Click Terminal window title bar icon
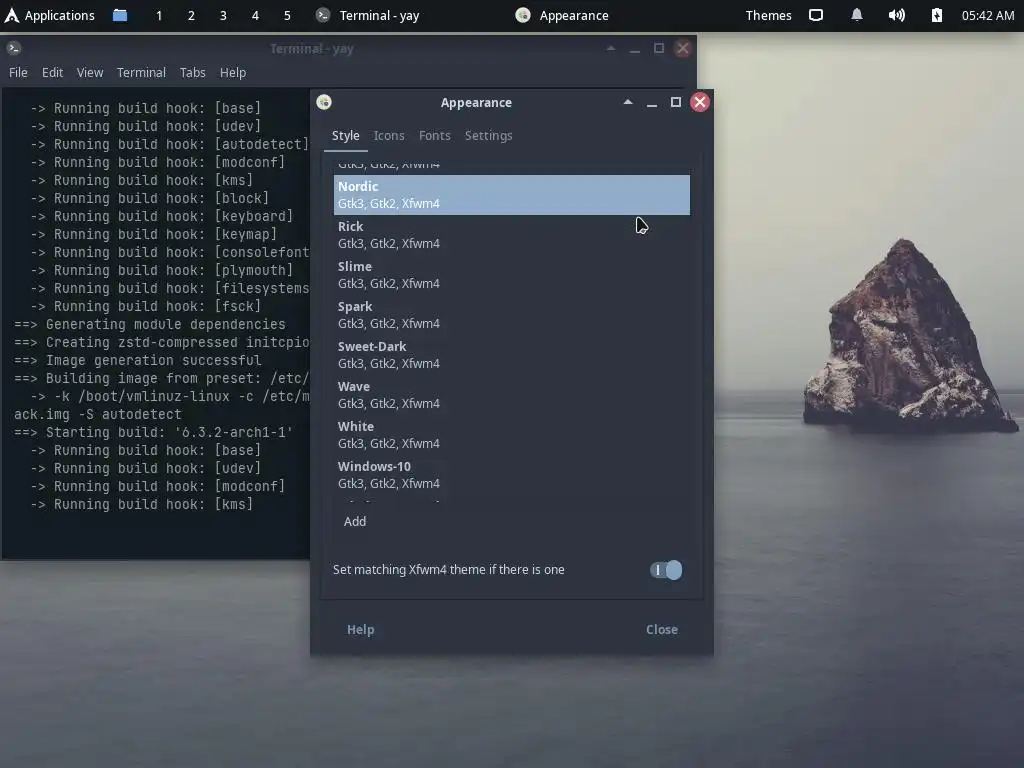 click(14, 48)
